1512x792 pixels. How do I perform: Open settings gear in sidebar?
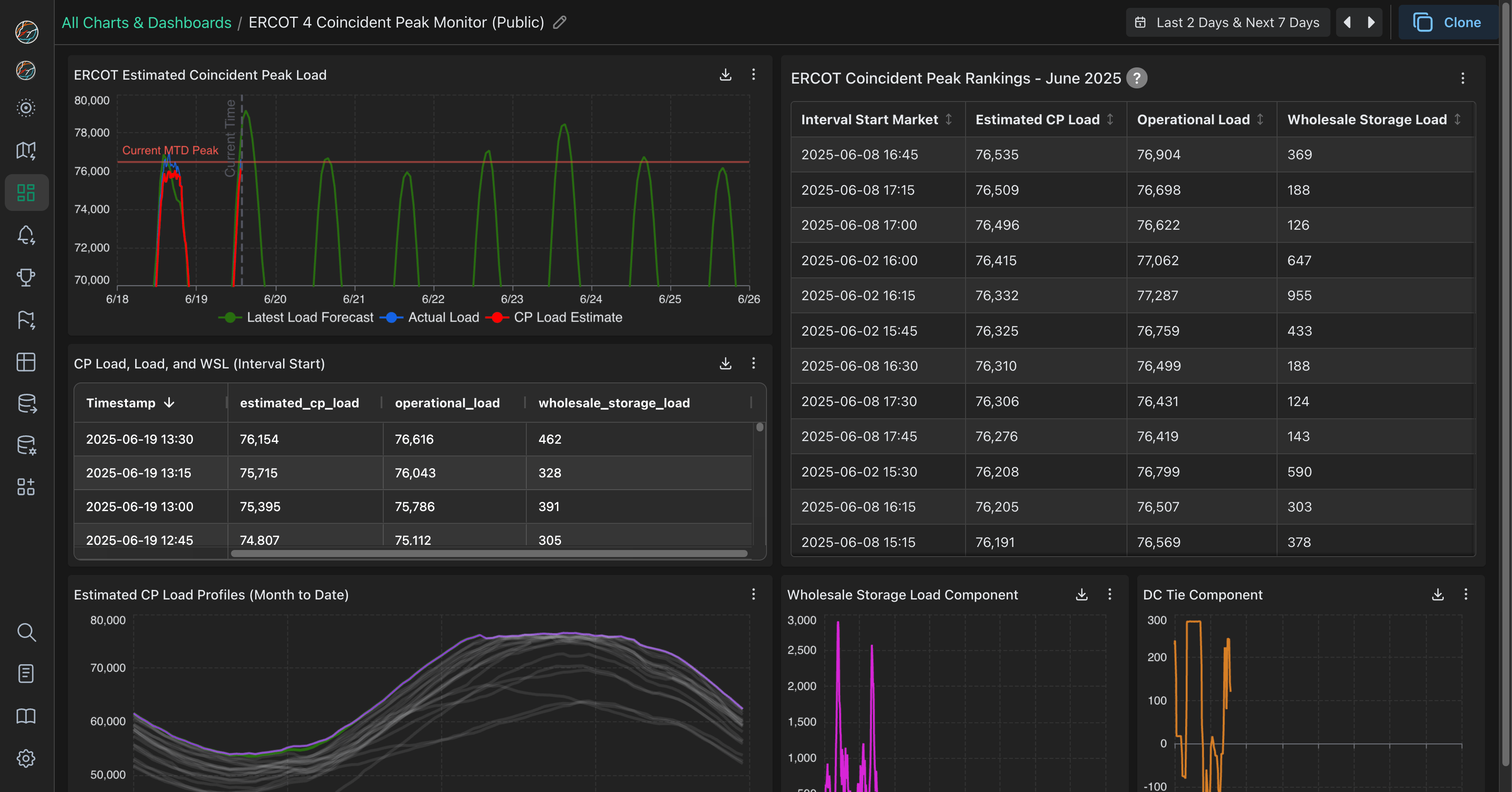pyautogui.click(x=26, y=759)
